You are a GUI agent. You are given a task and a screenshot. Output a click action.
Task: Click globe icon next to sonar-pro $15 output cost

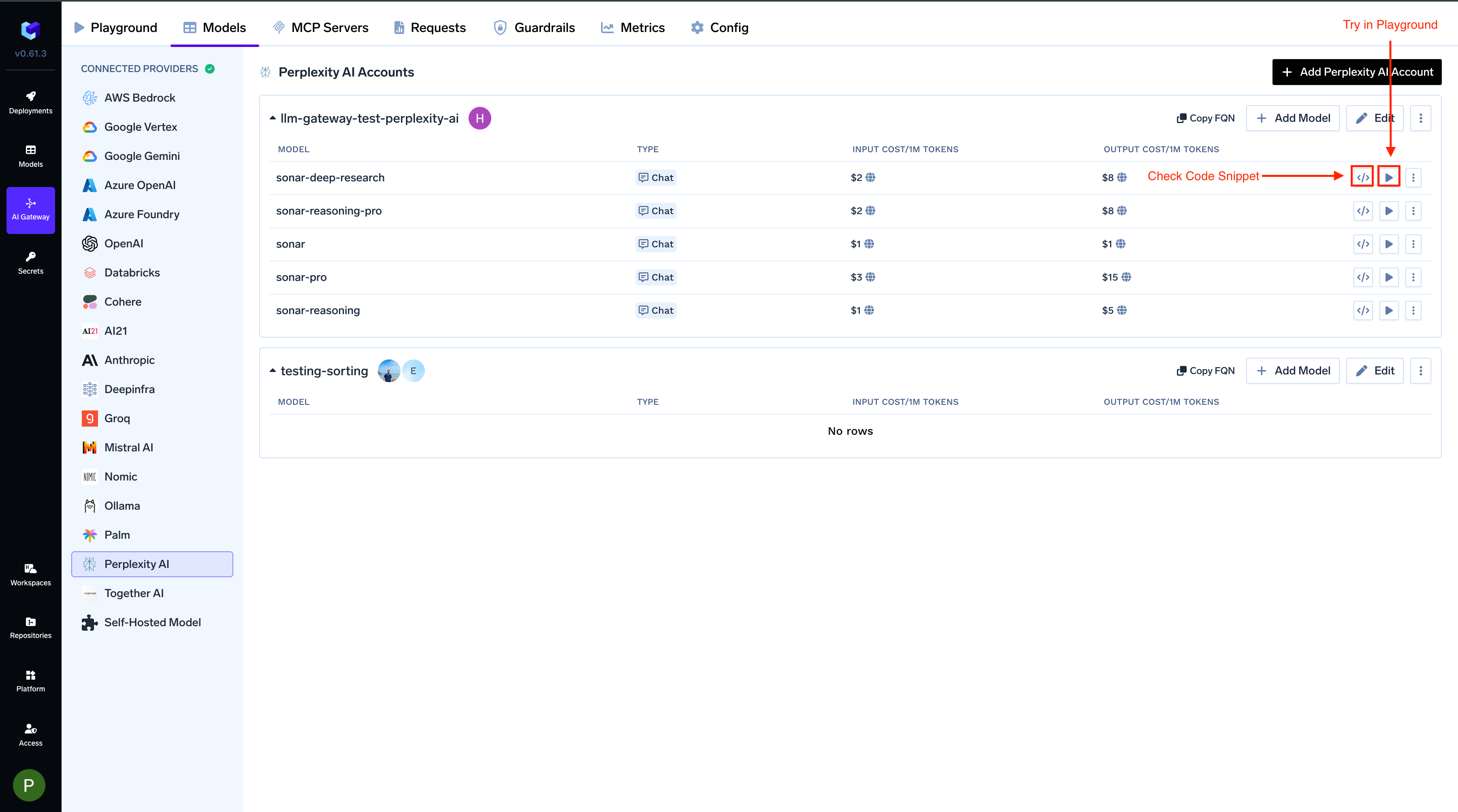point(1126,277)
